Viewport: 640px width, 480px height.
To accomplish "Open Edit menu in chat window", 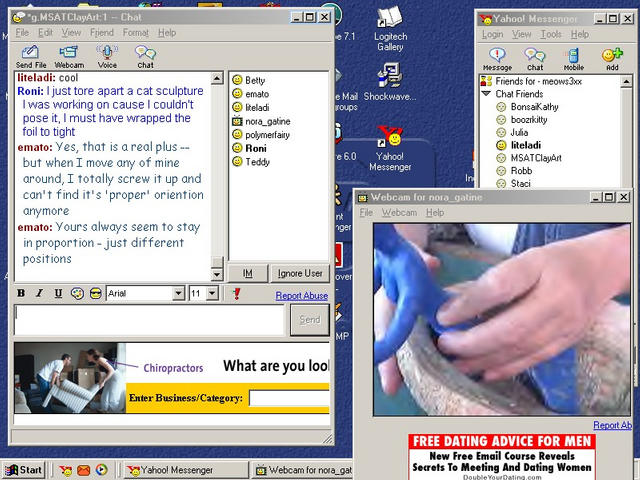I will [x=45, y=33].
